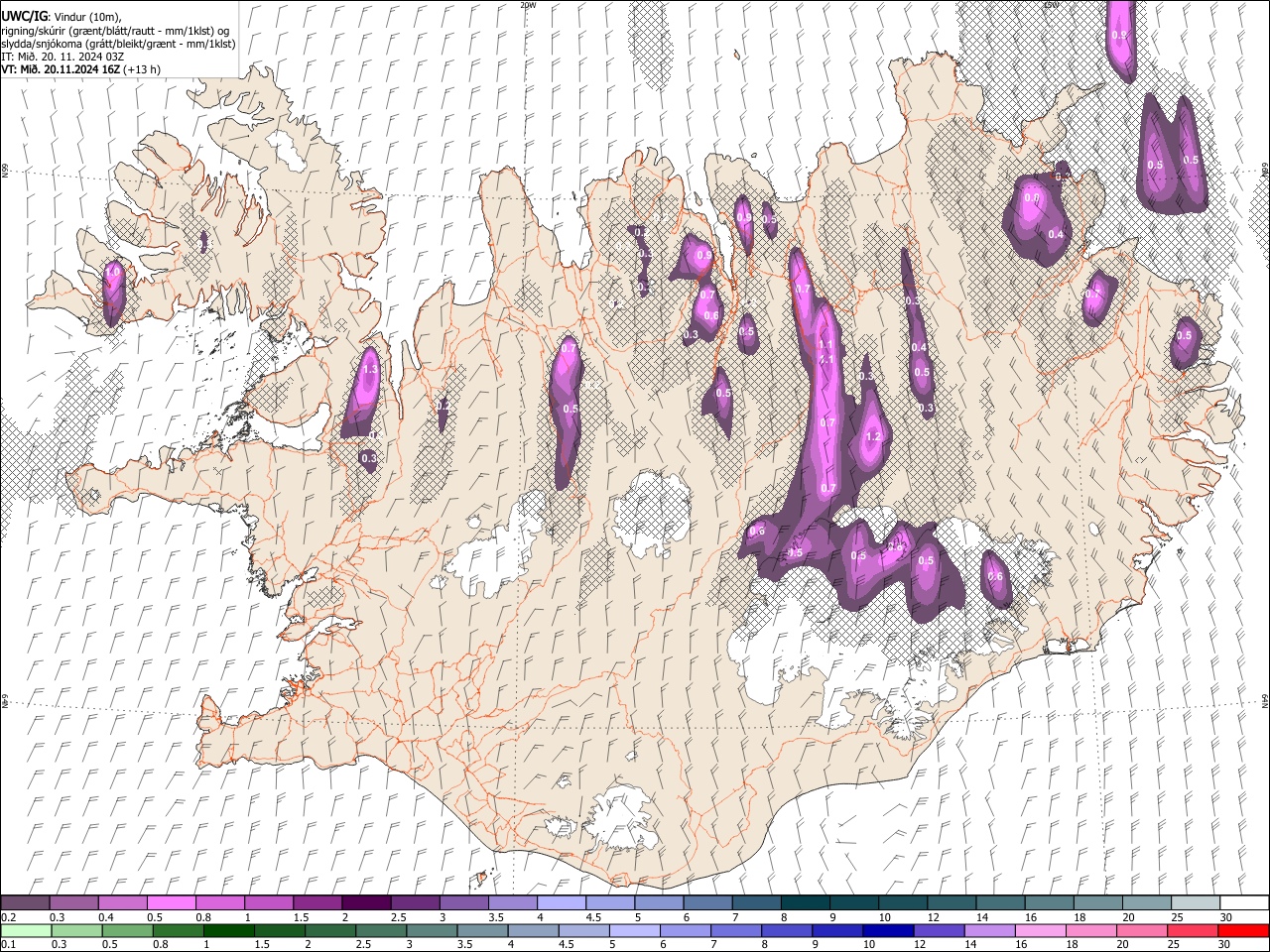Click the 'UWC/IG' title text

click(x=24, y=16)
